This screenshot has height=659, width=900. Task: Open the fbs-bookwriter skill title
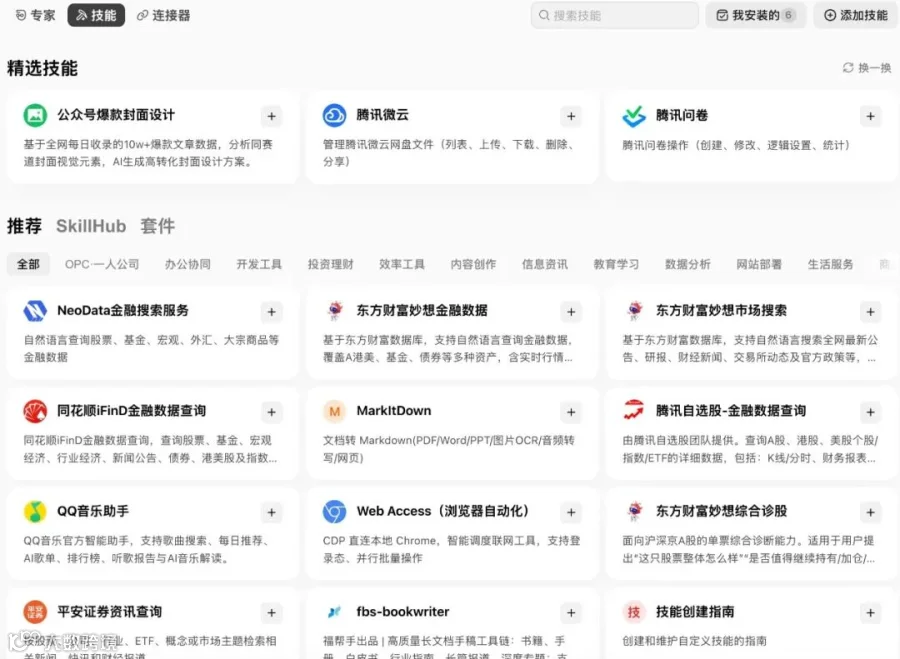[x=403, y=612]
